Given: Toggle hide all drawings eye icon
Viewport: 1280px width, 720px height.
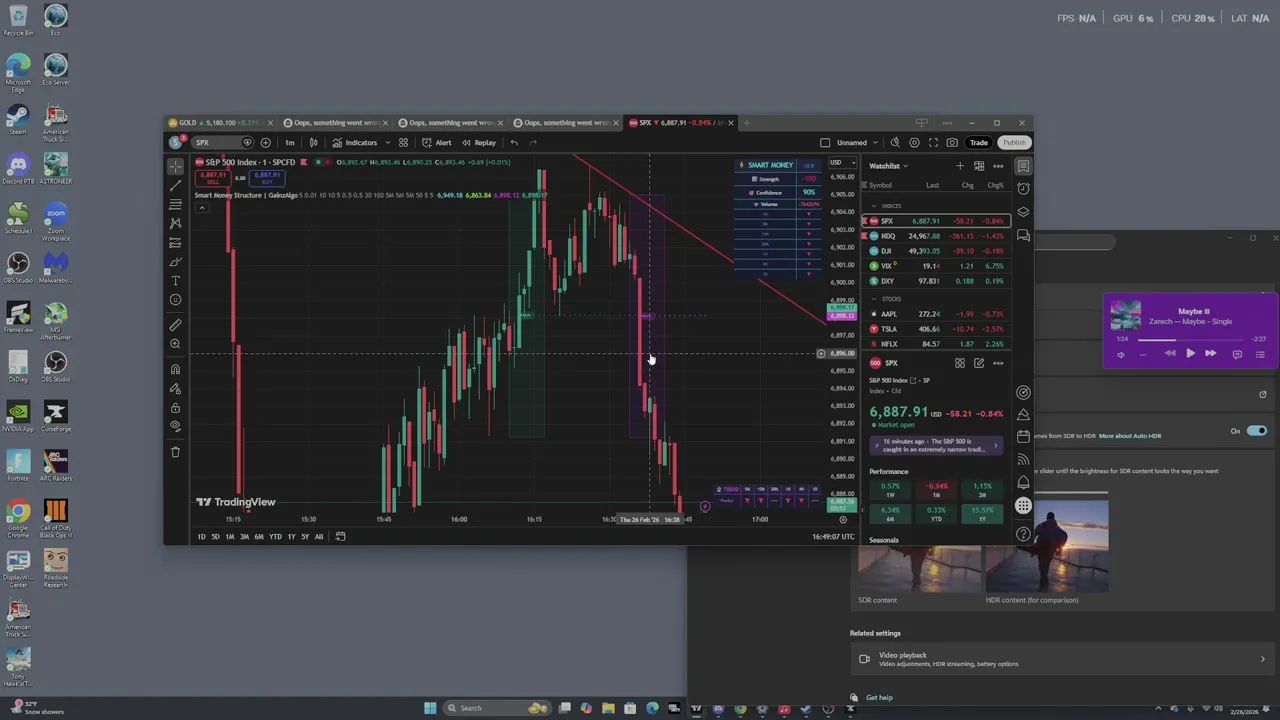Looking at the screenshot, I should [176, 426].
